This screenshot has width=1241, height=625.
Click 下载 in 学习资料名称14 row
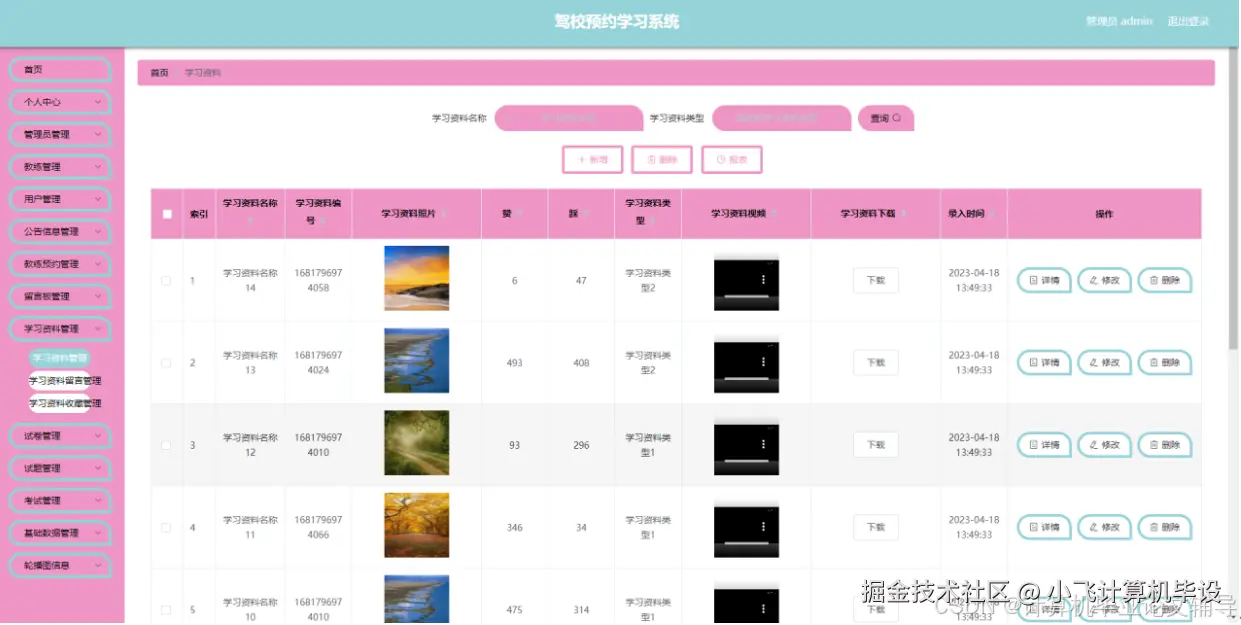[876, 280]
